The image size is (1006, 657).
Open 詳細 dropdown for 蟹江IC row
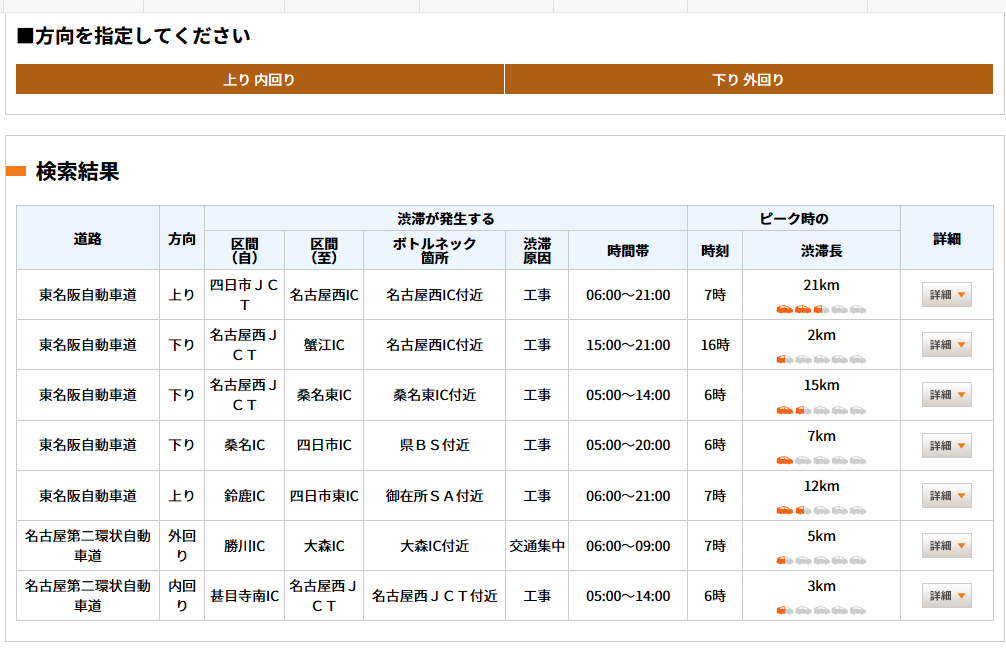[946, 345]
